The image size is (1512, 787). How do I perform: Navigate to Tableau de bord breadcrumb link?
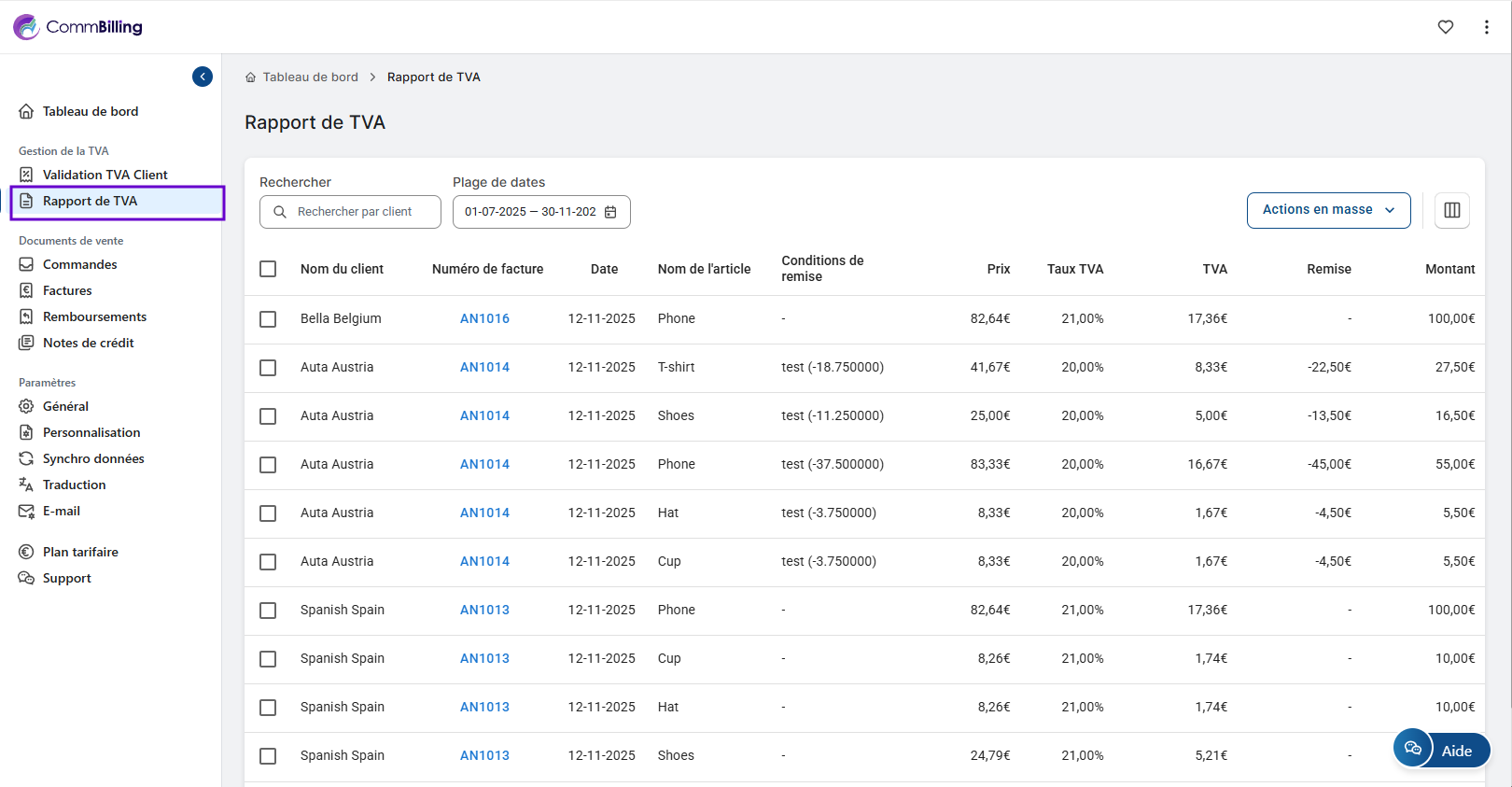click(310, 77)
